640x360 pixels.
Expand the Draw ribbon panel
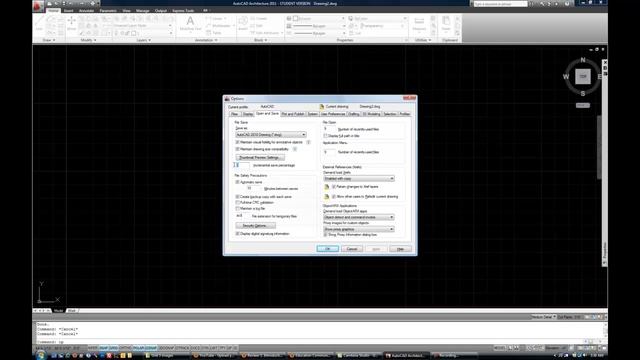(49, 40)
